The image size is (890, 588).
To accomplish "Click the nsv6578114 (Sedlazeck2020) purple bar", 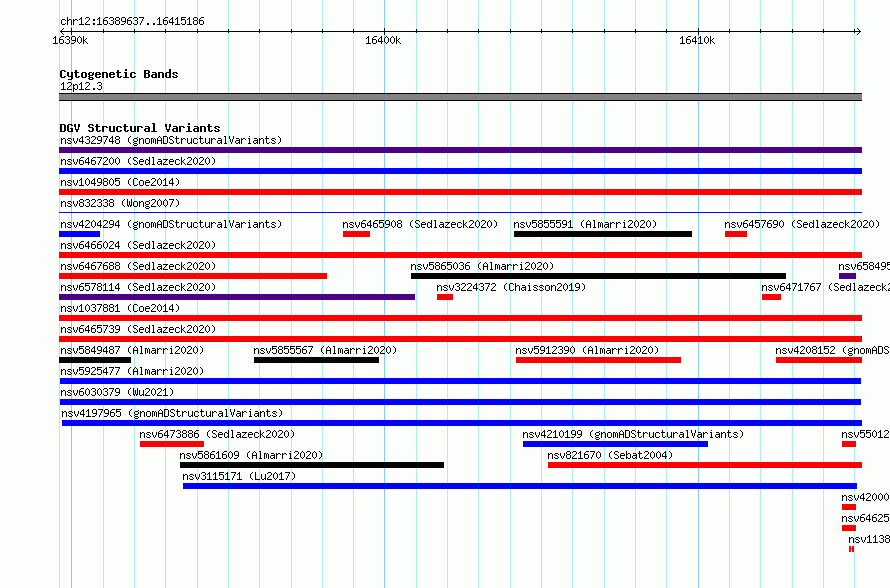I will [x=237, y=297].
